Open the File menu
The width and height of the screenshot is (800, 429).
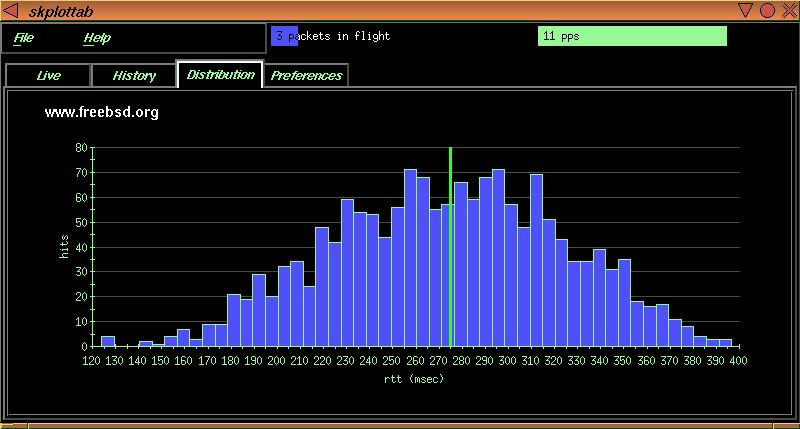click(24, 38)
